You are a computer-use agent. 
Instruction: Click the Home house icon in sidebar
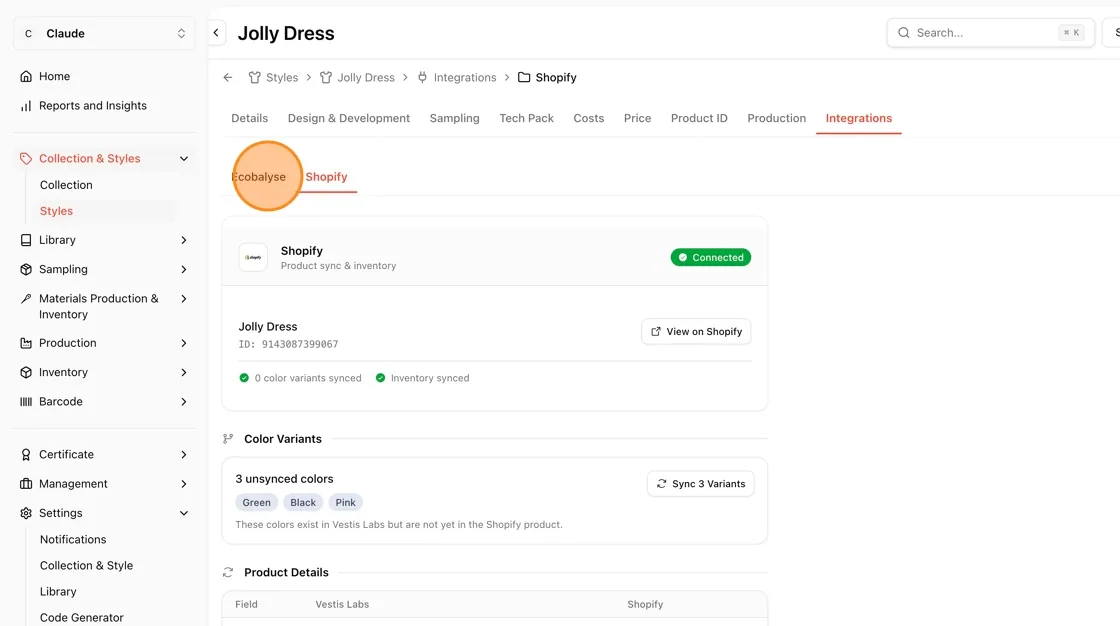click(26, 76)
